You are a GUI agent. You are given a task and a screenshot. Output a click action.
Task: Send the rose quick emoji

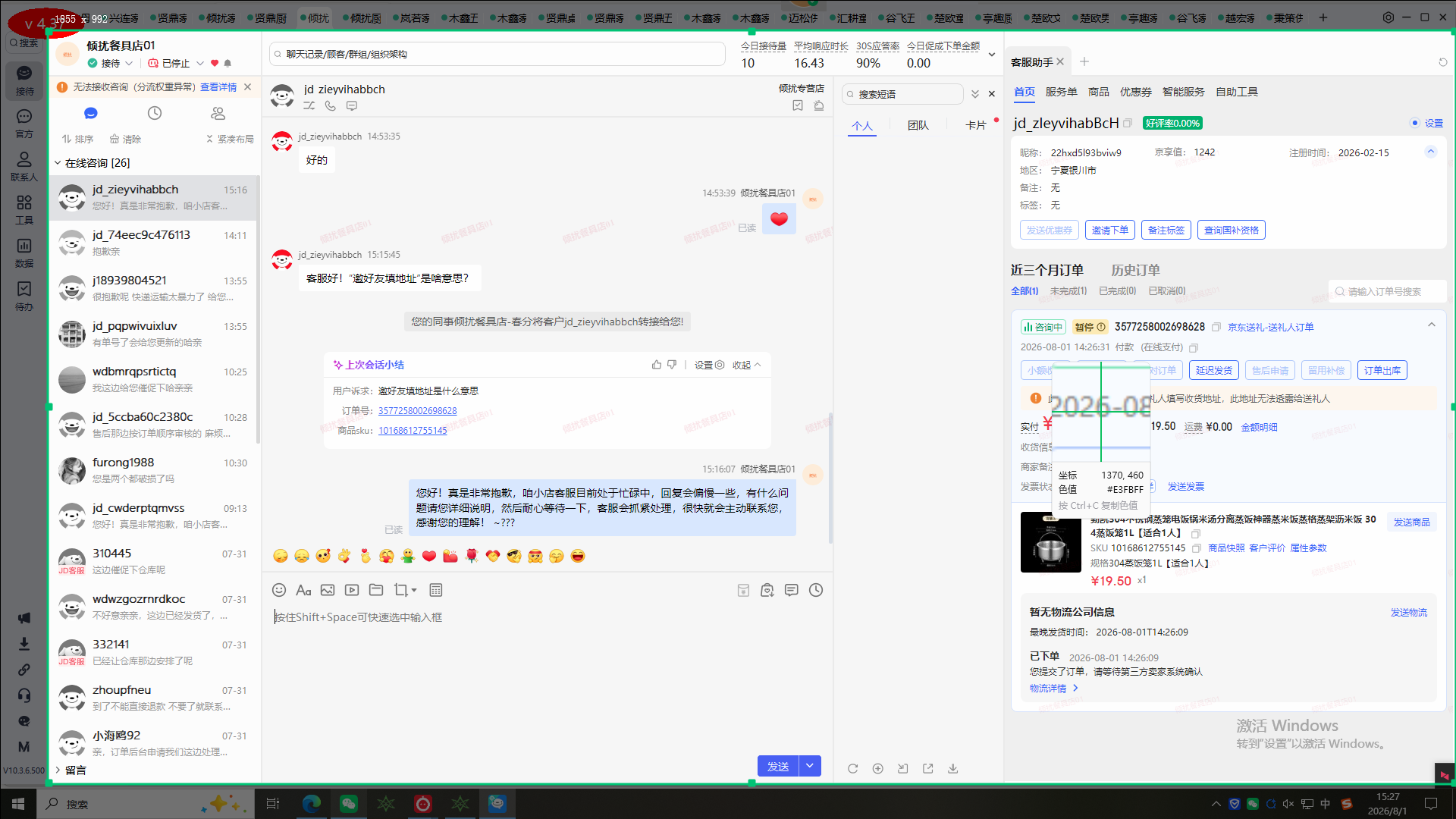coord(472,556)
